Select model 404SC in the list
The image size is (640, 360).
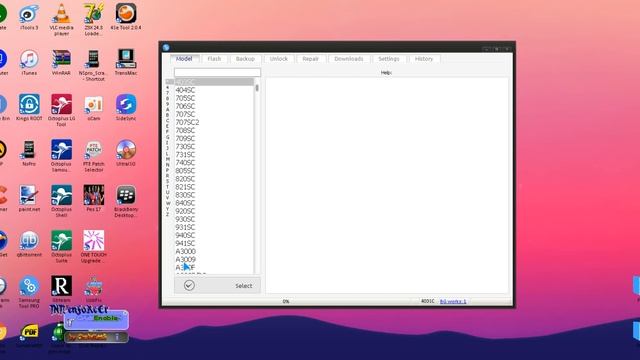pyautogui.click(x=185, y=90)
